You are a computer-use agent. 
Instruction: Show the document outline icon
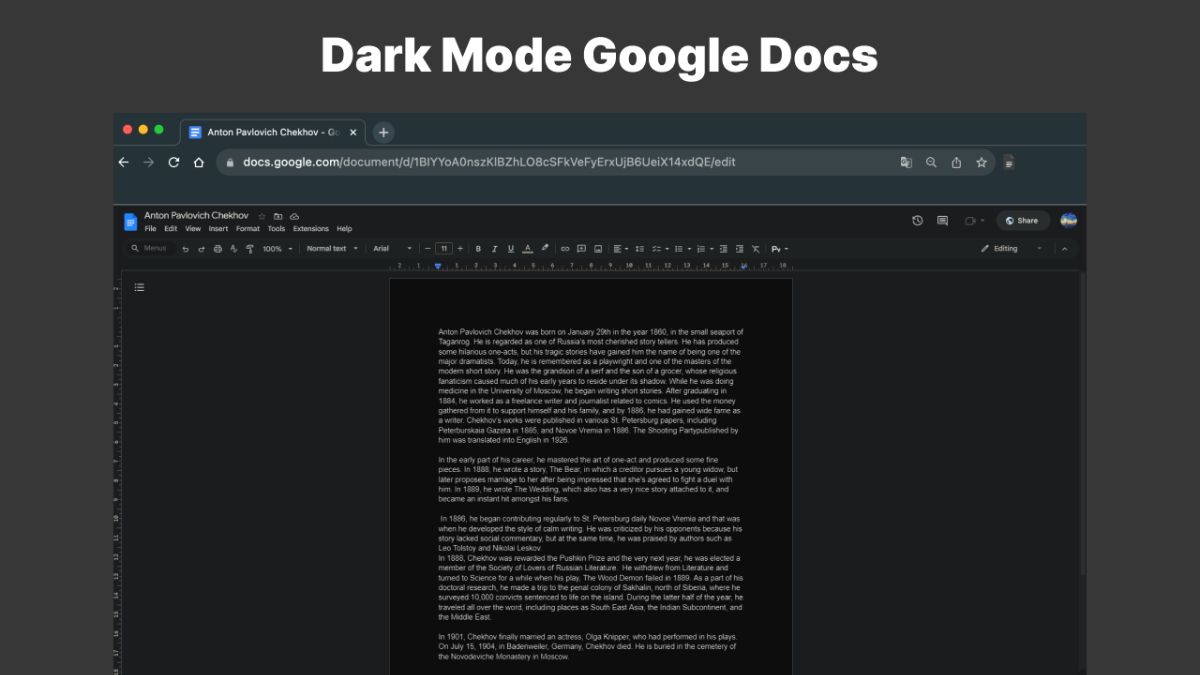(139, 288)
